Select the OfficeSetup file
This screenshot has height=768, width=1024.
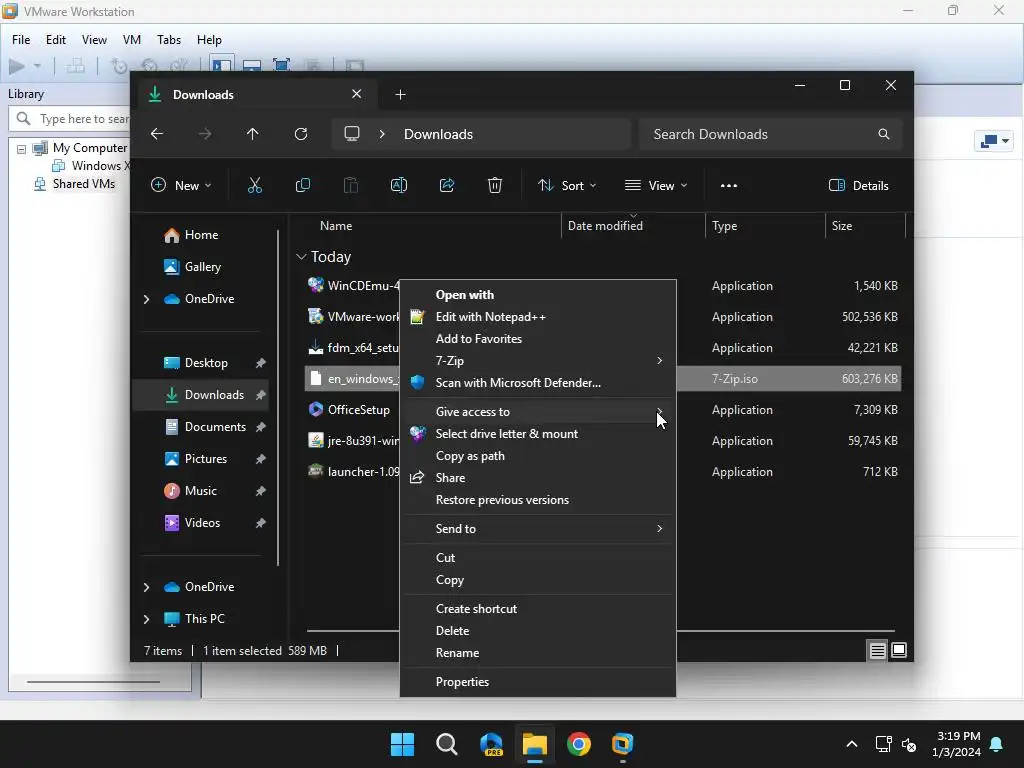359,410
